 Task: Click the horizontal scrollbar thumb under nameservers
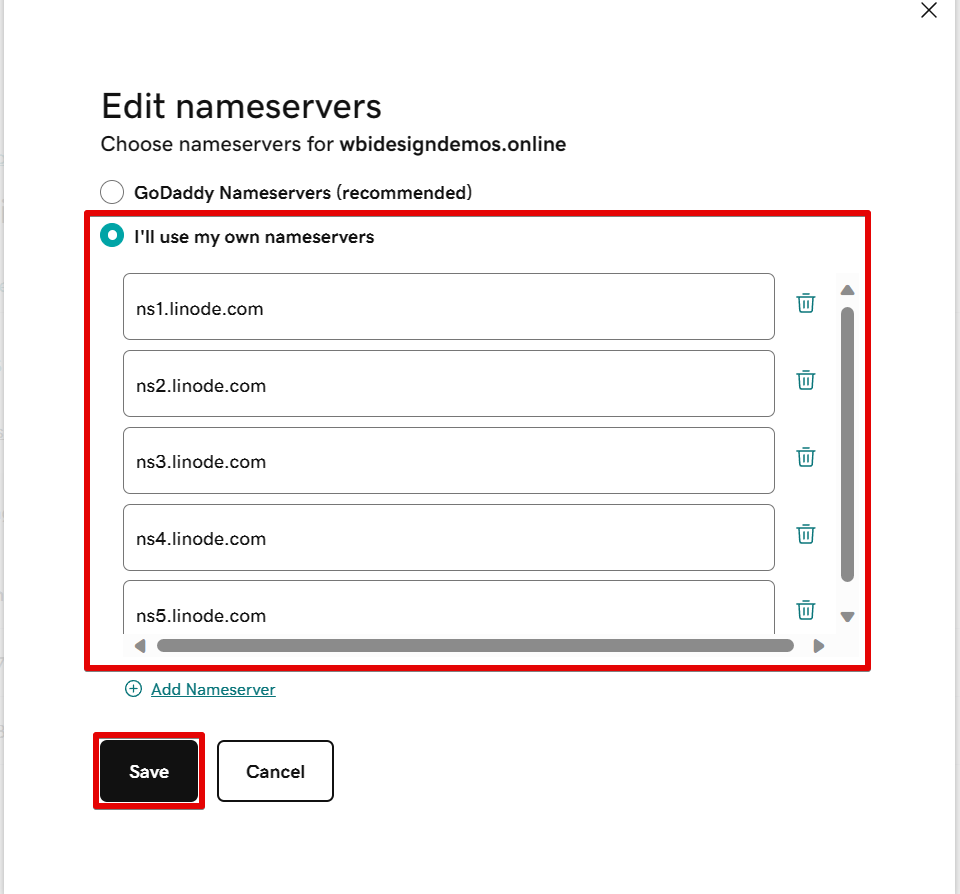[x=475, y=646]
